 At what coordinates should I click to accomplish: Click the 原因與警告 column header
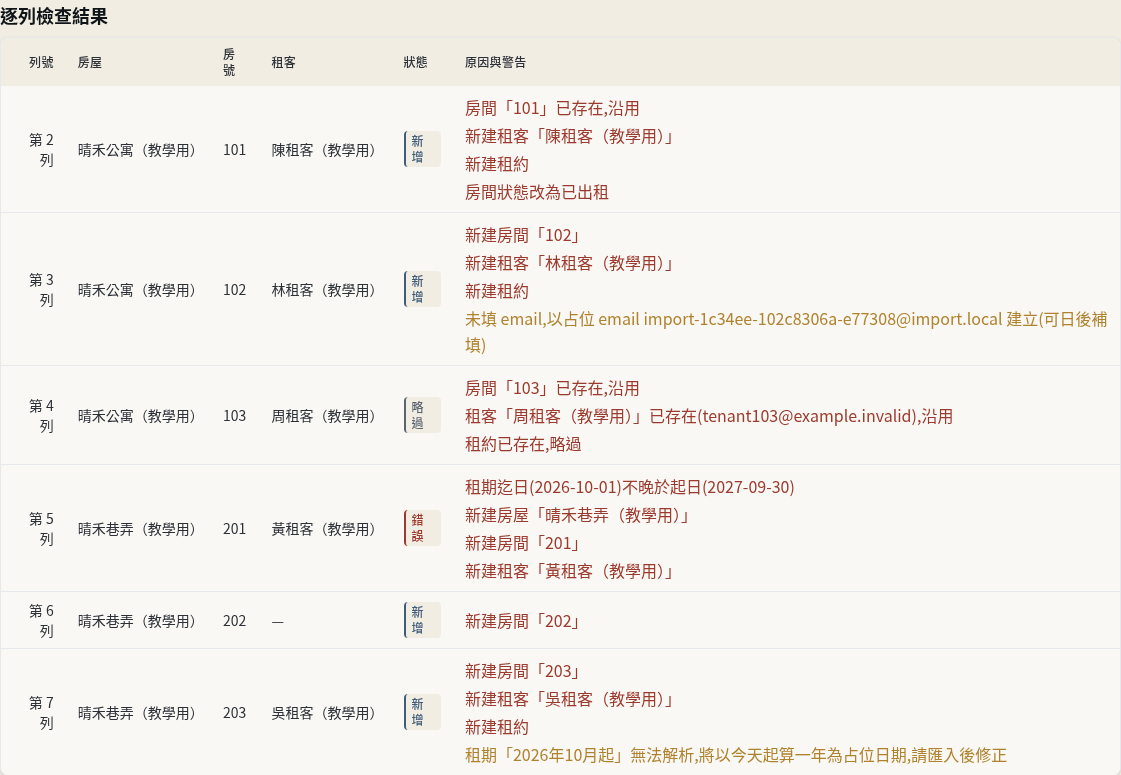tap(495, 62)
